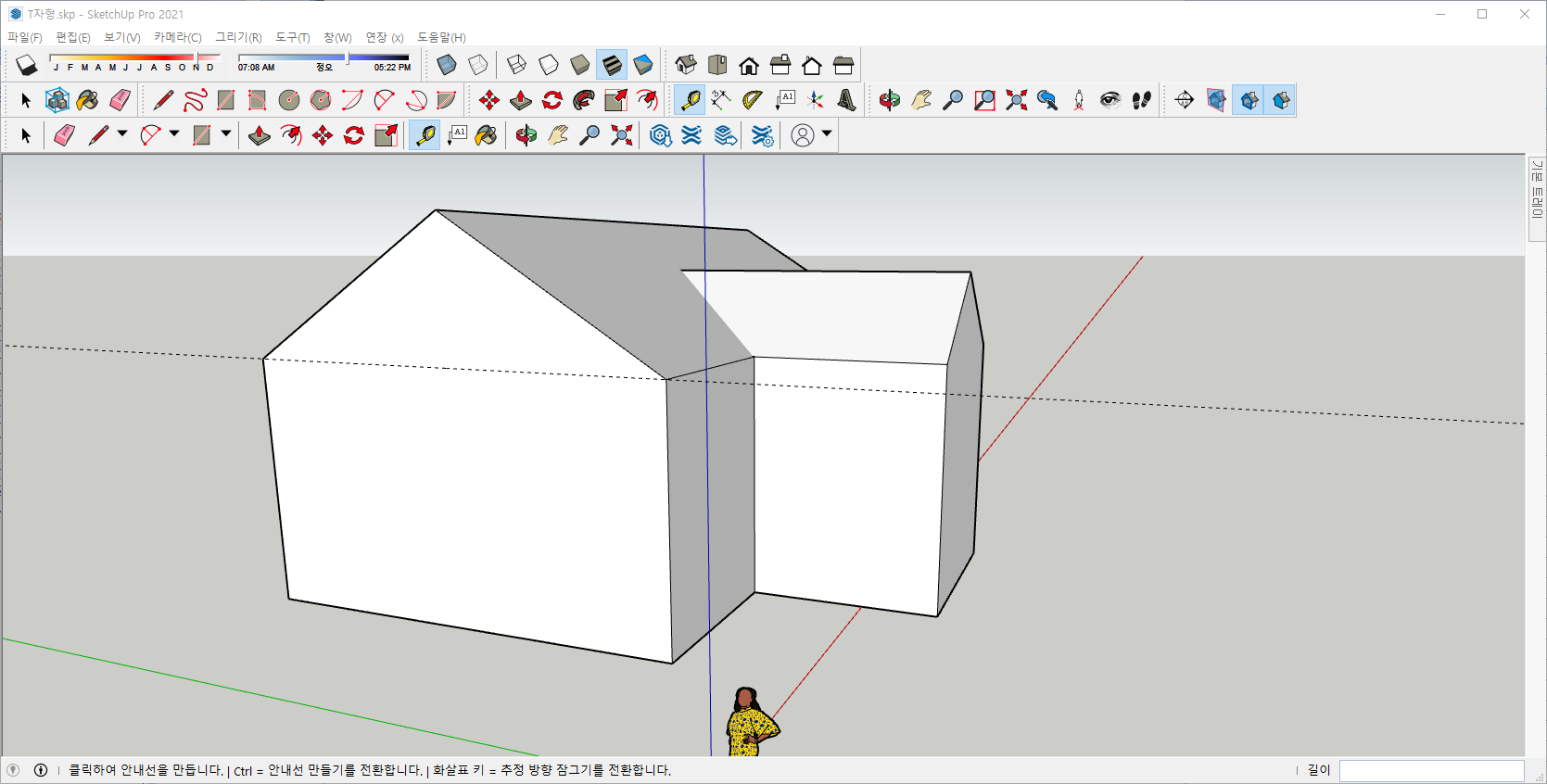Viewport: 1547px width, 784px height.
Task: Toggle Display Section Planes
Action: pyautogui.click(x=1216, y=100)
